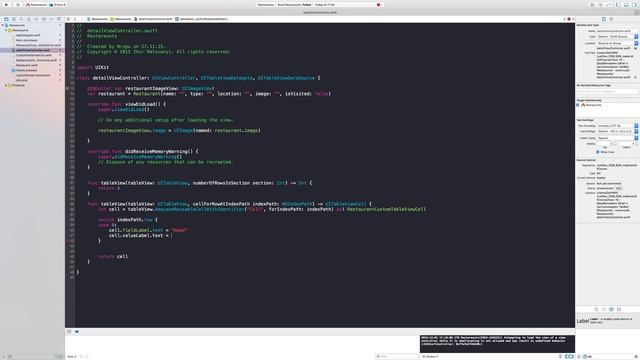640x360 pixels.
Task: Select the Standard editor layout
Action: coord(592,4)
